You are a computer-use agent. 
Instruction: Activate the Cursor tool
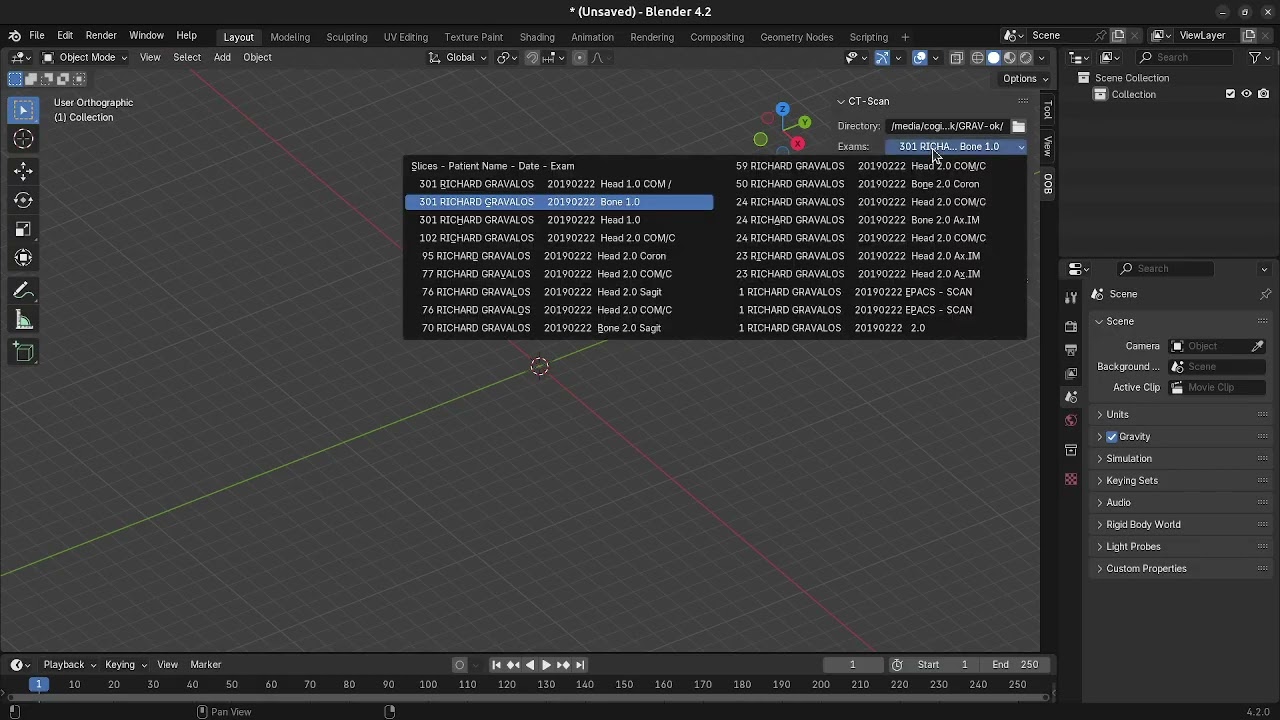[24, 139]
